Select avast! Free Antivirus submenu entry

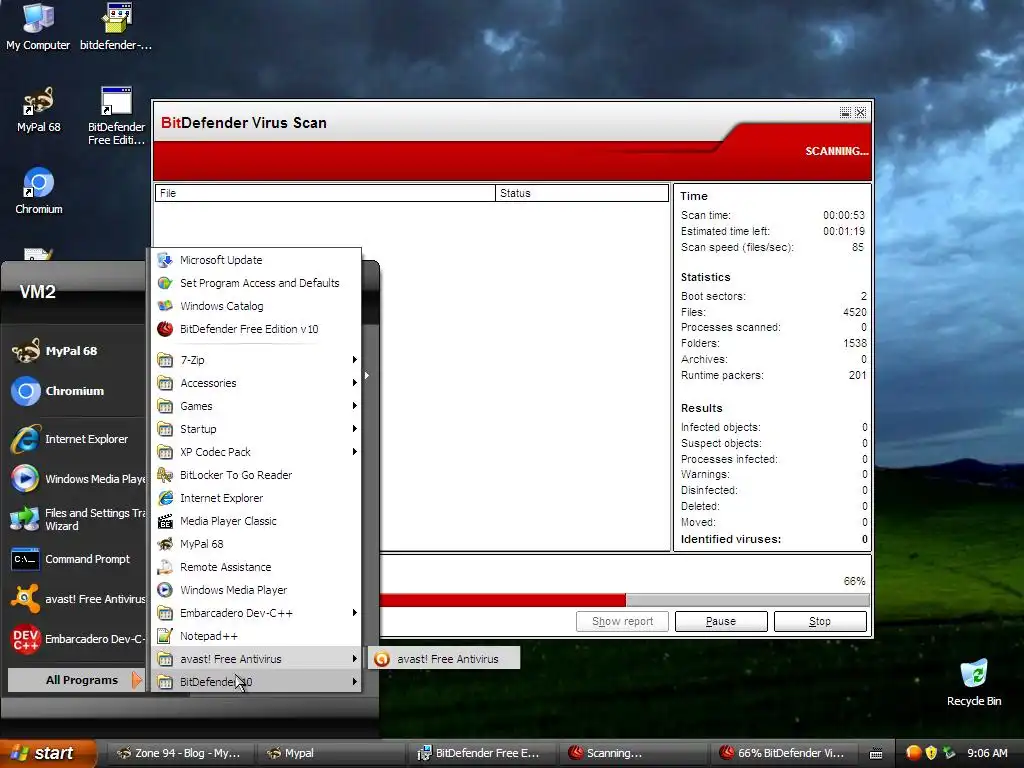click(x=444, y=659)
